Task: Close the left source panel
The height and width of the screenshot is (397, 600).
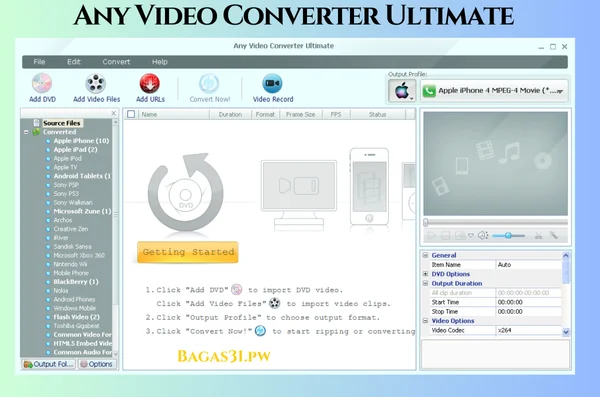Action: tap(114, 113)
